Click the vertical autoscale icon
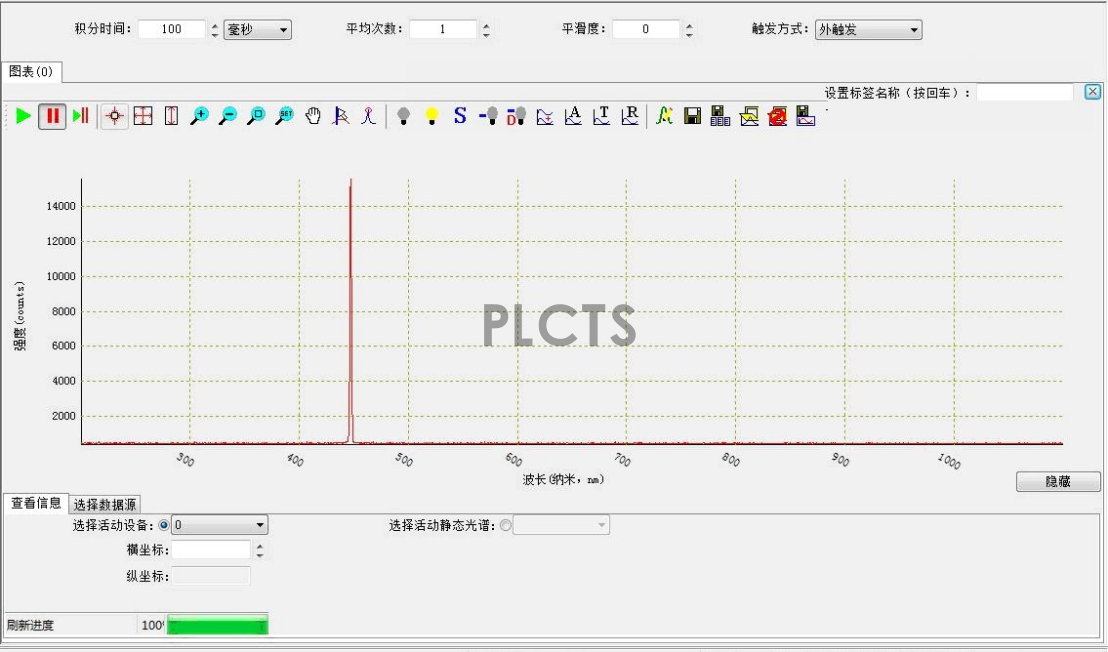Image resolution: width=1108 pixels, height=652 pixels. coord(172,116)
